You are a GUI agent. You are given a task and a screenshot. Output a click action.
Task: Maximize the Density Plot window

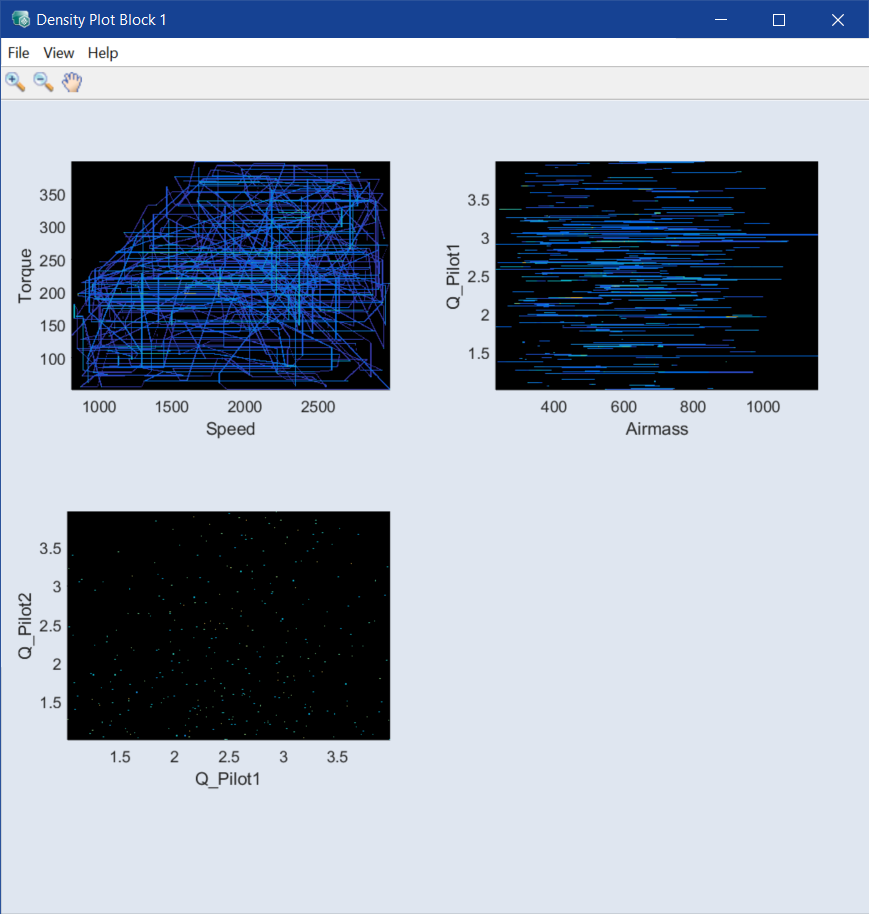coord(779,19)
